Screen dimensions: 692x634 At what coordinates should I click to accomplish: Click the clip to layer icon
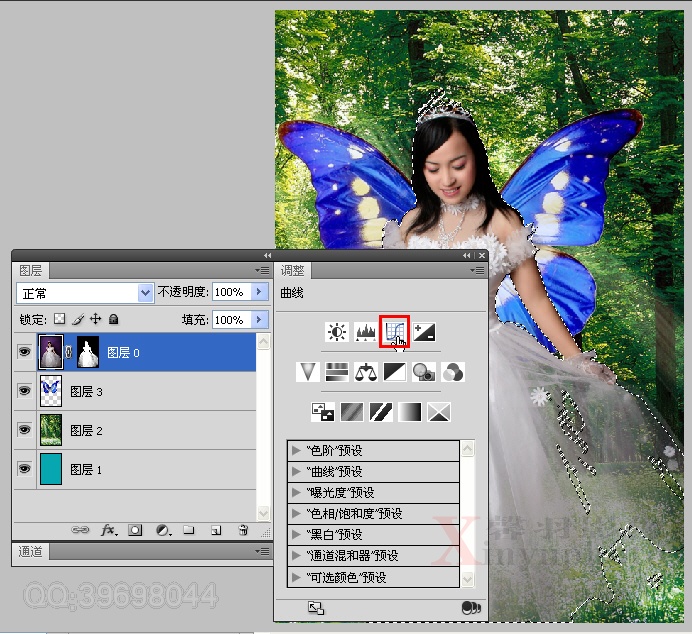coord(471,608)
